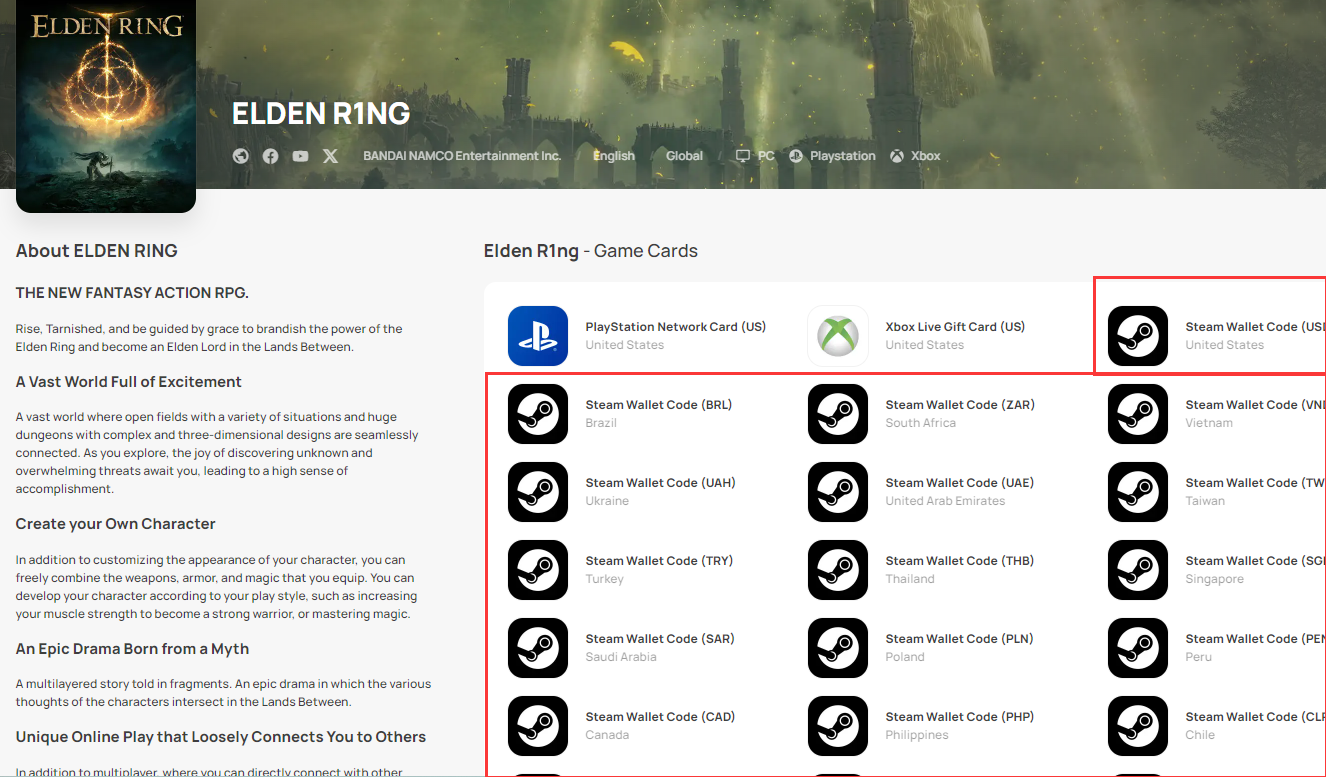Viewport: 1326px width, 777px height.
Task: Click the Global region label
Action: 685,156
